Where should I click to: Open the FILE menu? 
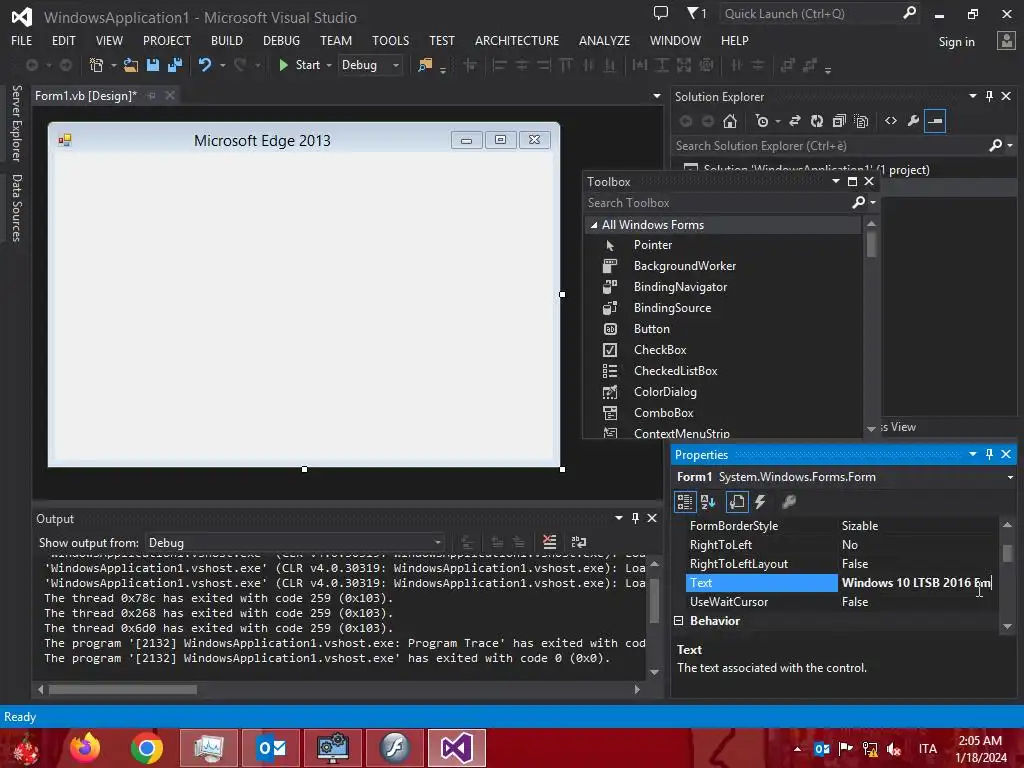coord(22,40)
